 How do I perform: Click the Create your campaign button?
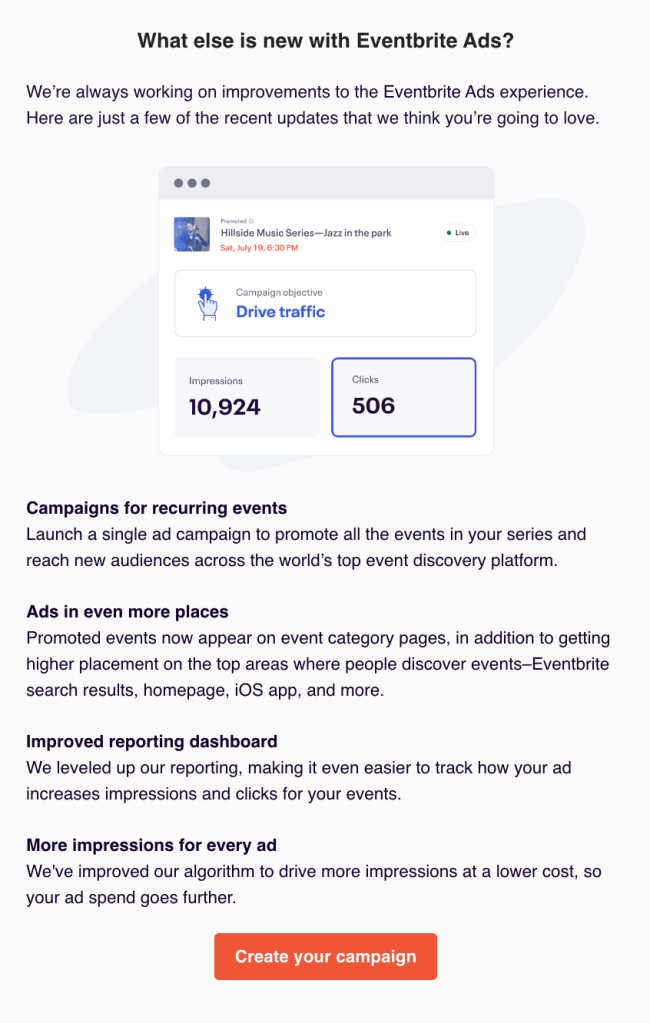325,956
